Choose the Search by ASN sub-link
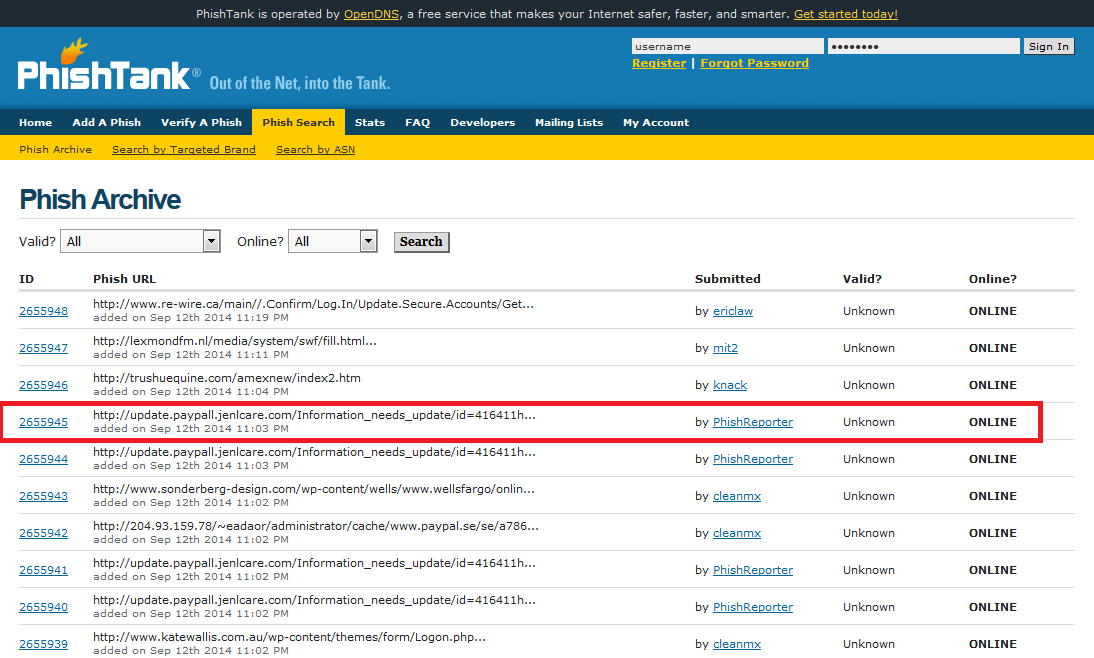Viewport: 1094px width, 658px height. 315,149
